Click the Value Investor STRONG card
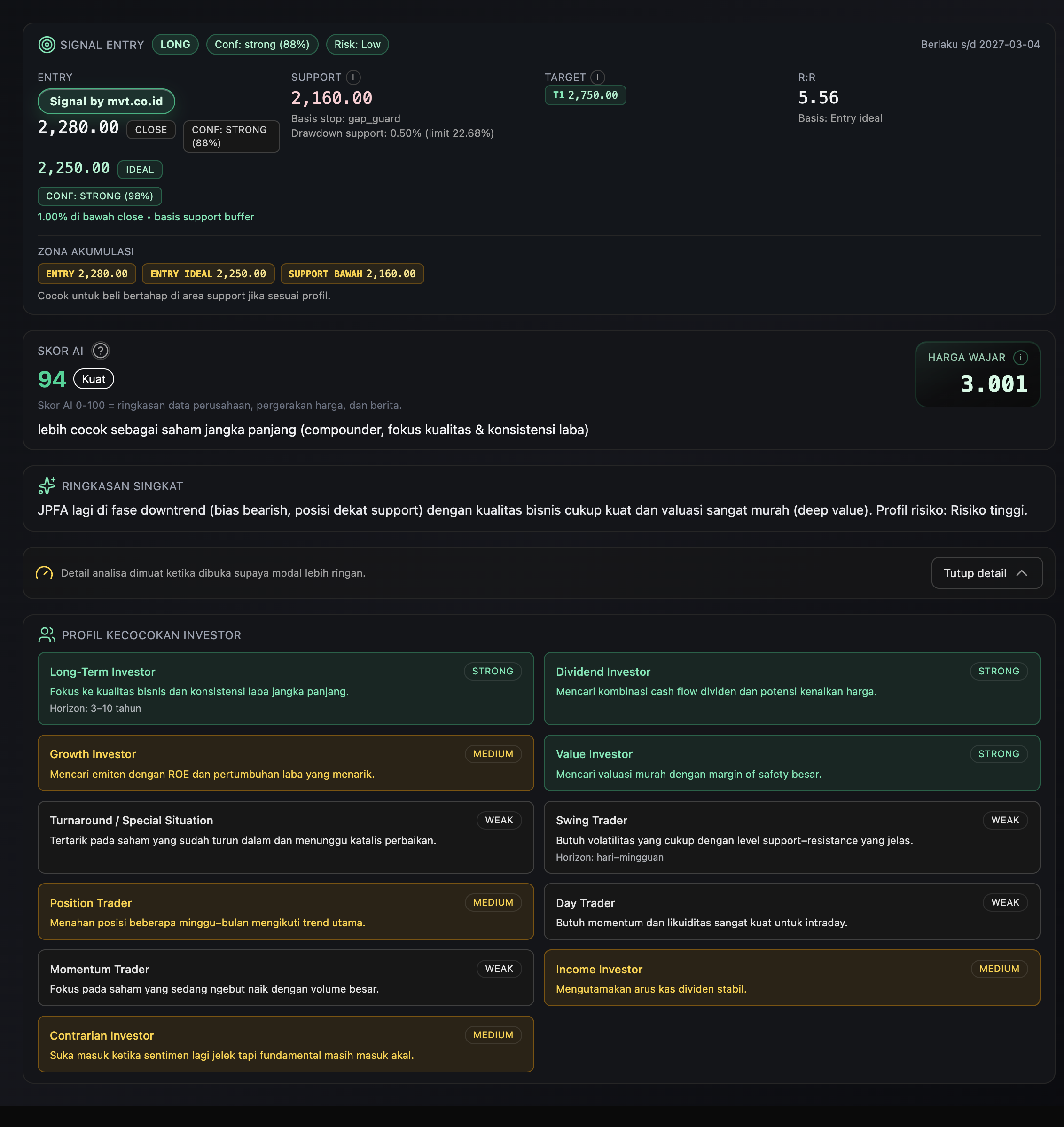The height and width of the screenshot is (1127, 1064). pyautogui.click(x=791, y=763)
